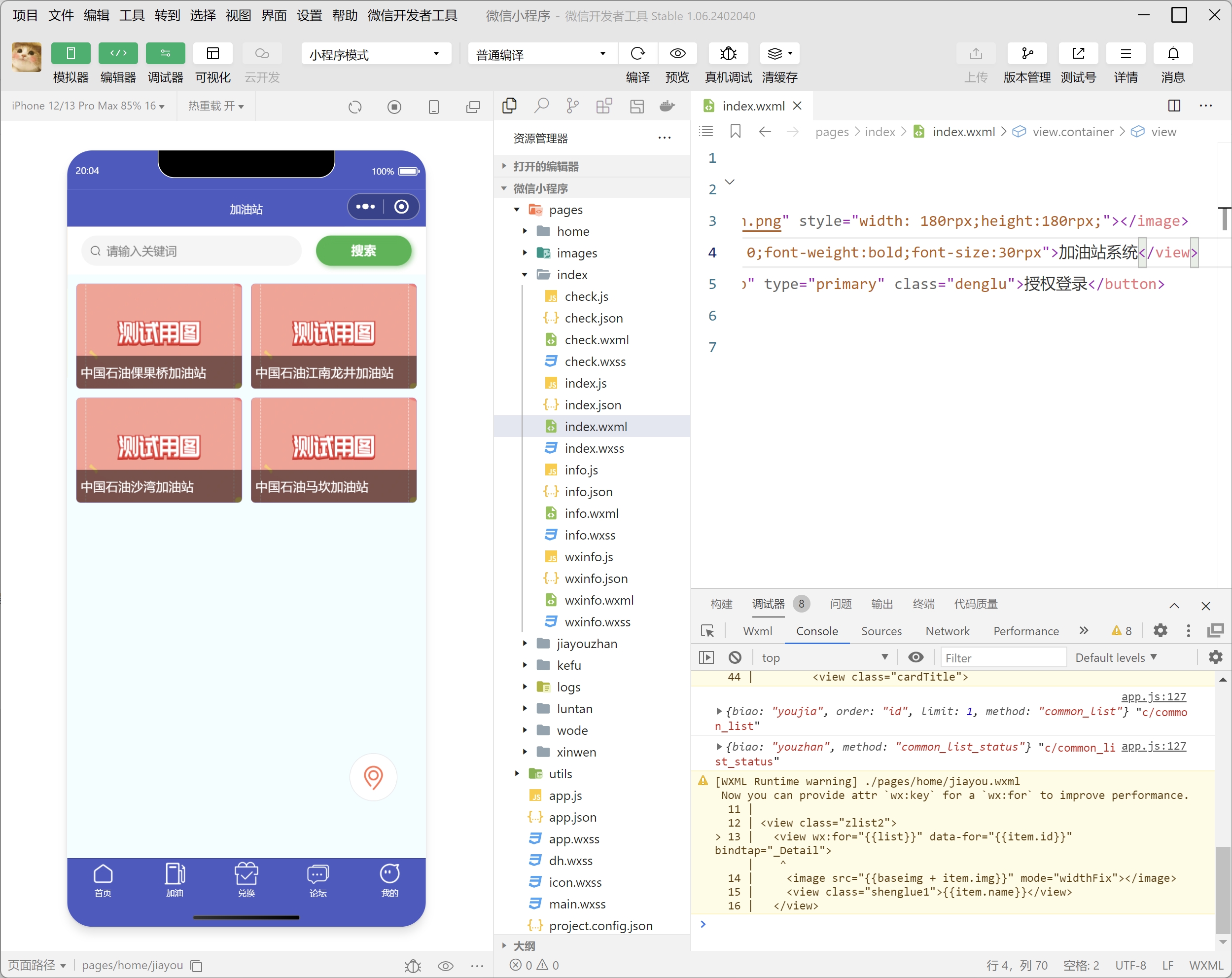Screen dimensions: 1232x978
Task: Click the detach simulator window icon
Action: (473, 107)
